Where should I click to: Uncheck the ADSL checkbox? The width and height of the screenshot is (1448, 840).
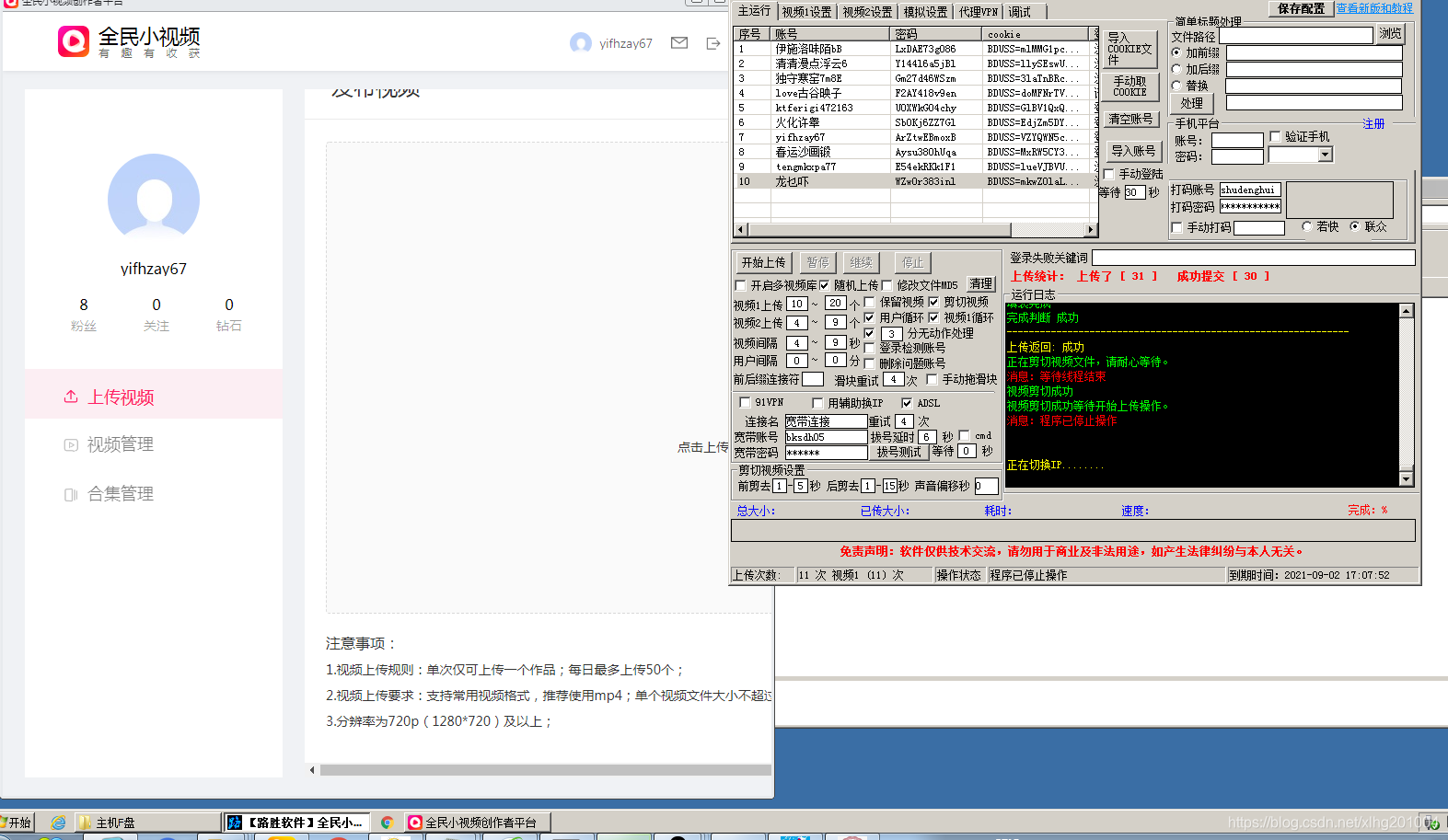click(x=907, y=403)
